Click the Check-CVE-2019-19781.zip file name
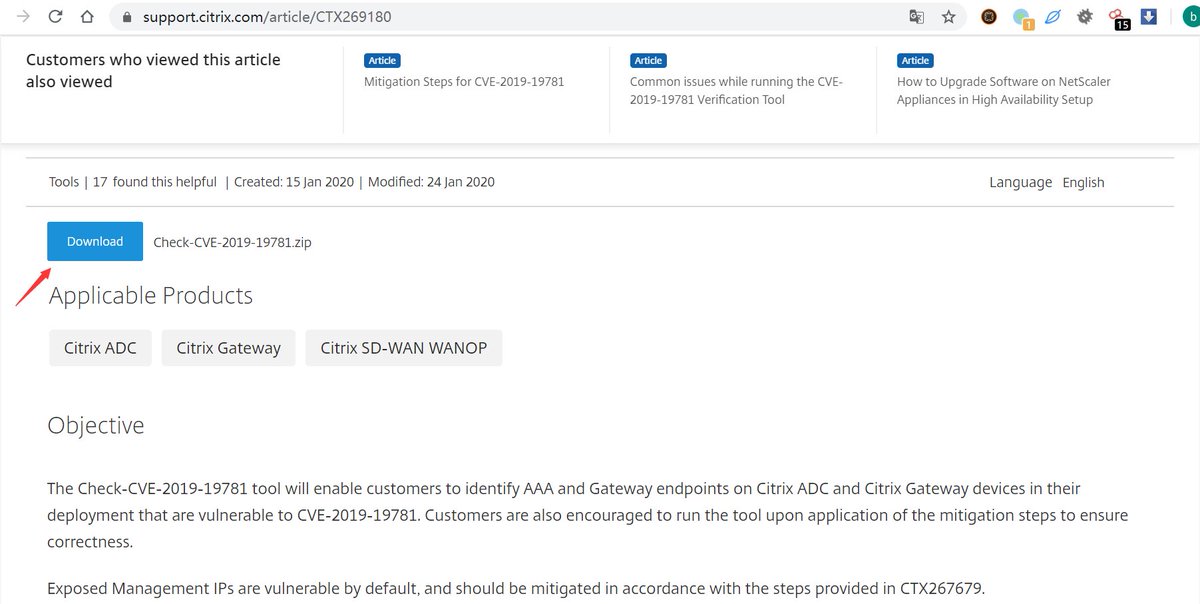This screenshot has width=1200, height=604. point(232,242)
